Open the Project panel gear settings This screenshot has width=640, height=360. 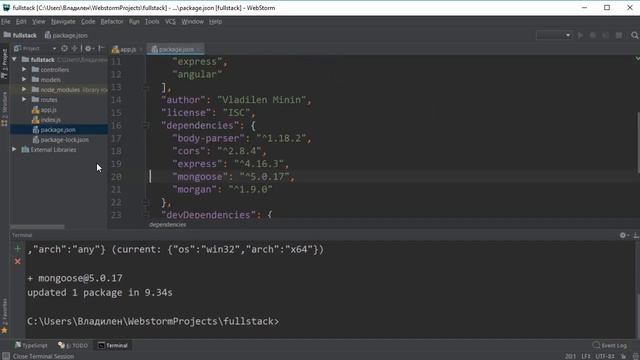click(x=89, y=49)
